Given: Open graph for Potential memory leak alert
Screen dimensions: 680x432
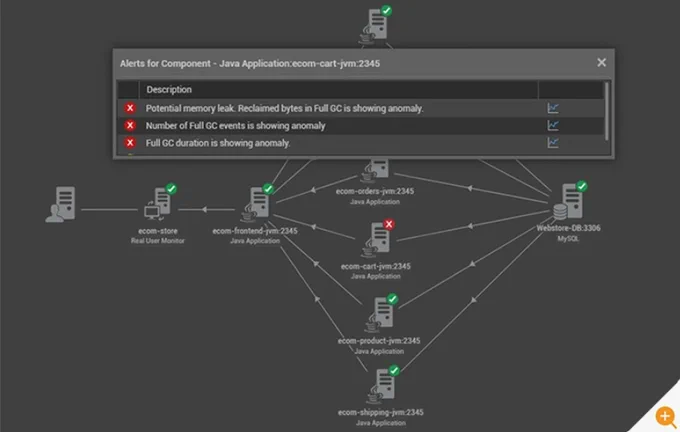Looking at the screenshot, I should [552, 108].
